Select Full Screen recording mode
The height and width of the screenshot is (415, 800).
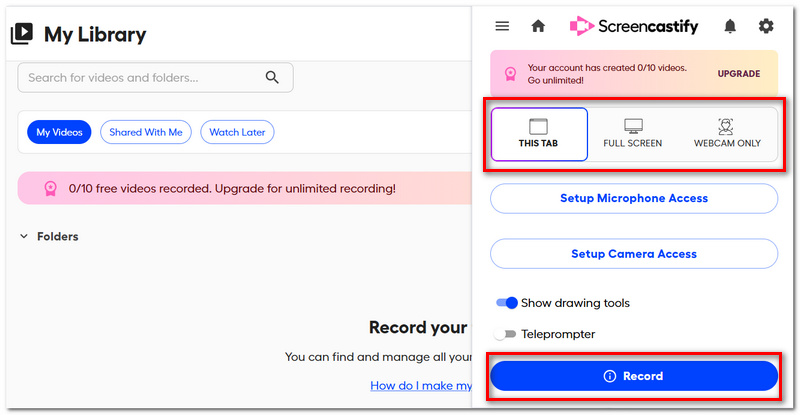click(633, 134)
